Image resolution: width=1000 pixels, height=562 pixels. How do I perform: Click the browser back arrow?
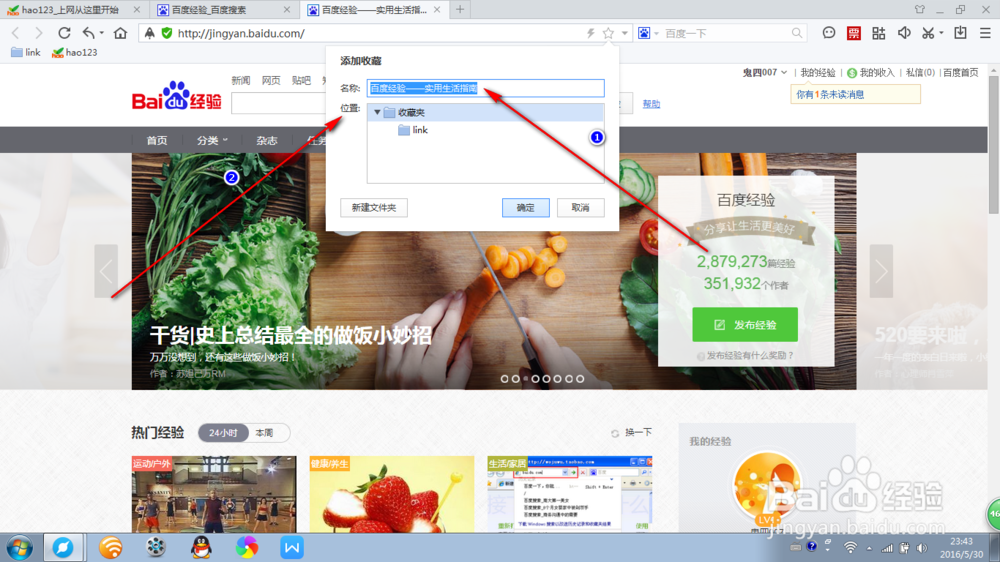[x=15, y=33]
